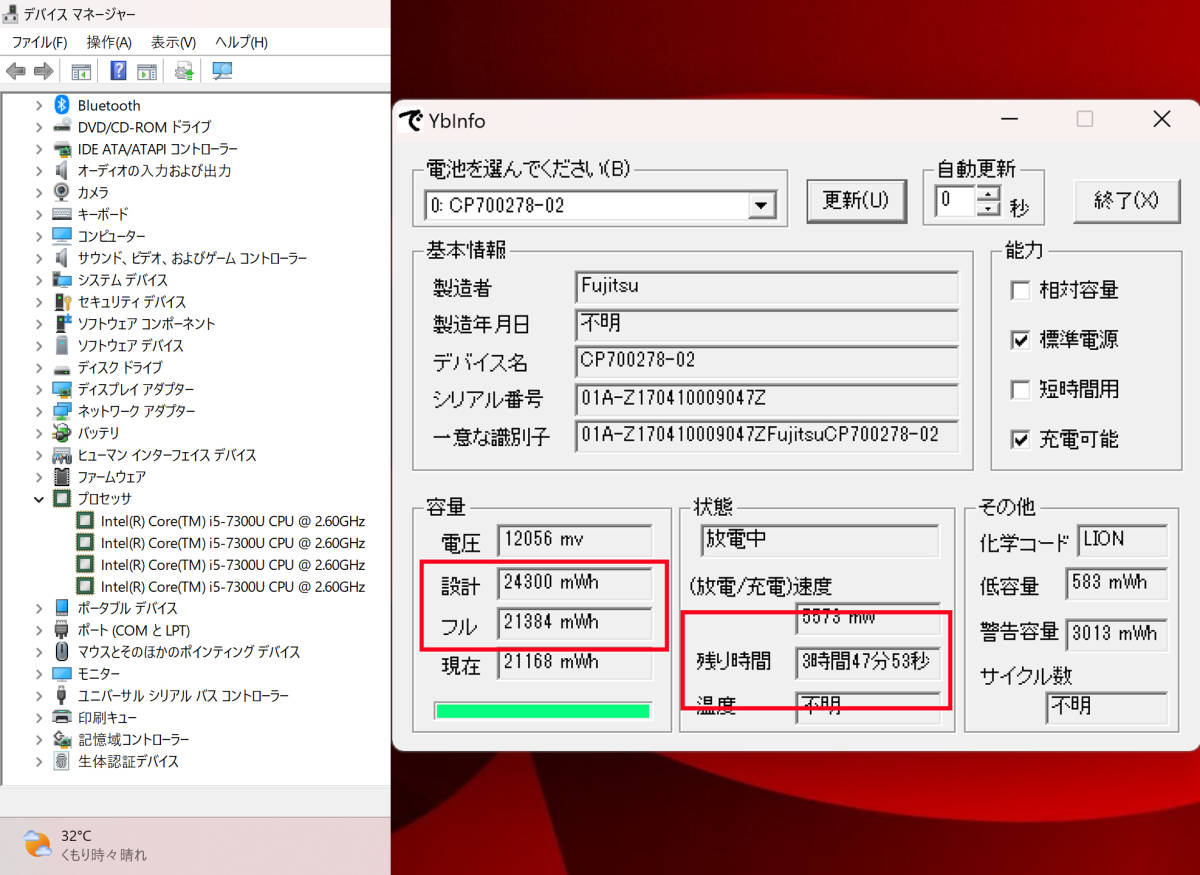This screenshot has width=1200, height=875.
Task: Click the Back arrow in Device Manager toolbar
Action: coord(16,71)
